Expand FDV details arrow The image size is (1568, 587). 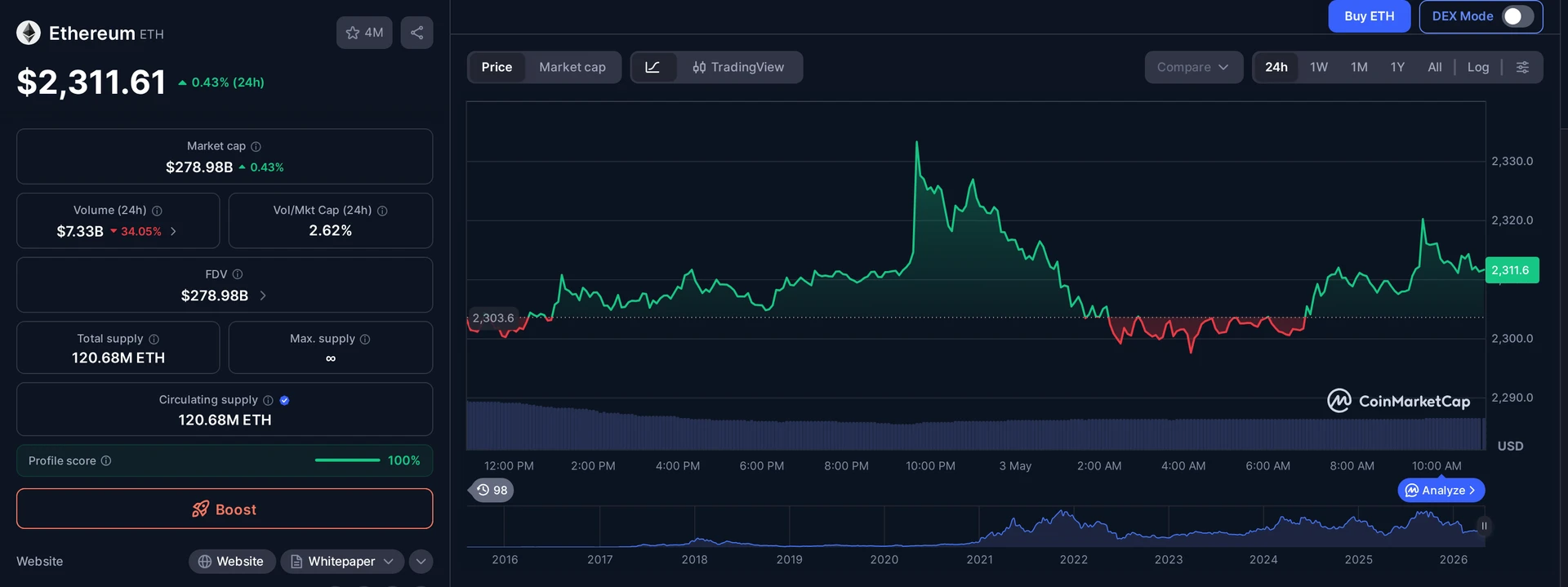[263, 296]
